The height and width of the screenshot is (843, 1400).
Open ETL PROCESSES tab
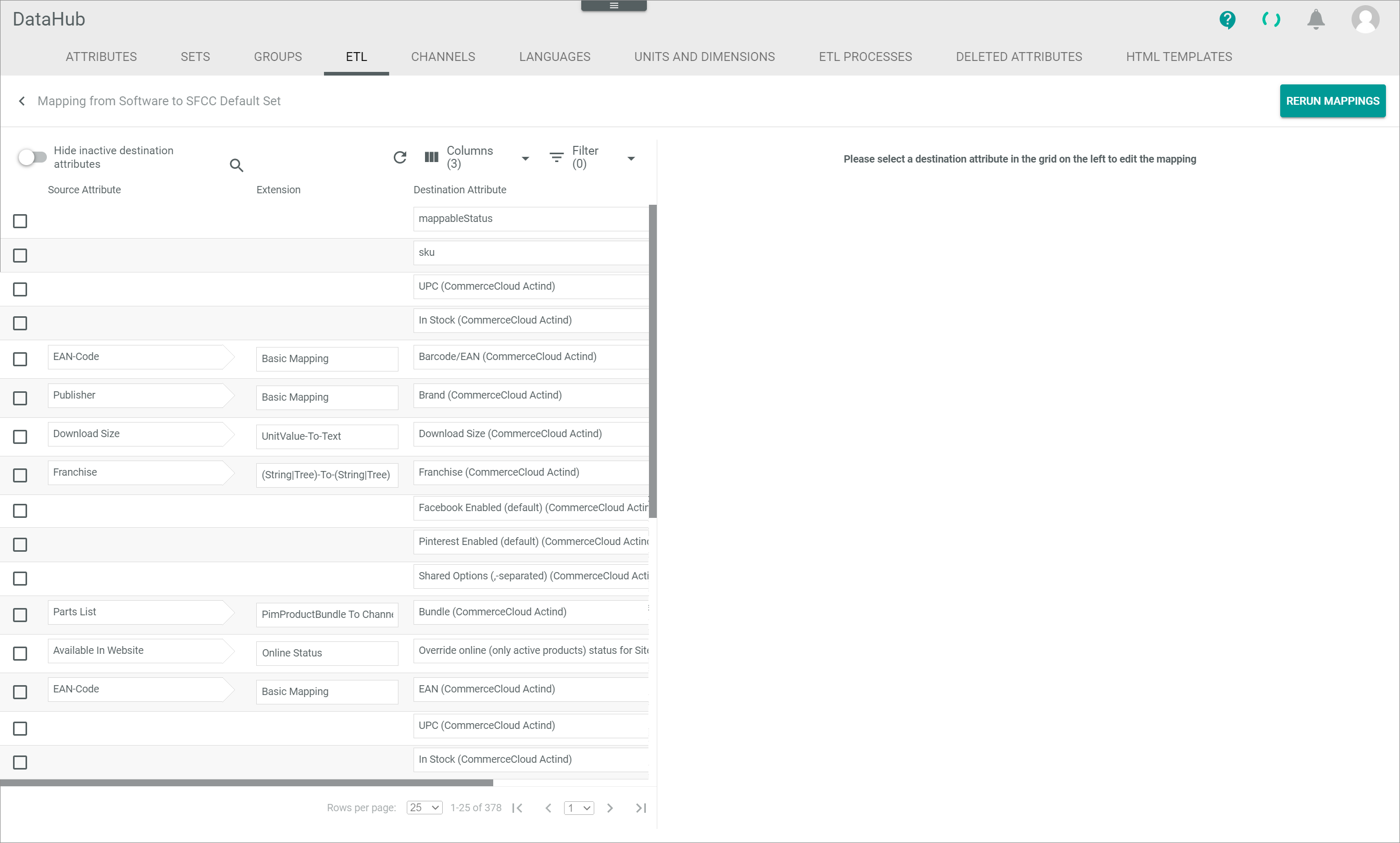[x=865, y=57]
